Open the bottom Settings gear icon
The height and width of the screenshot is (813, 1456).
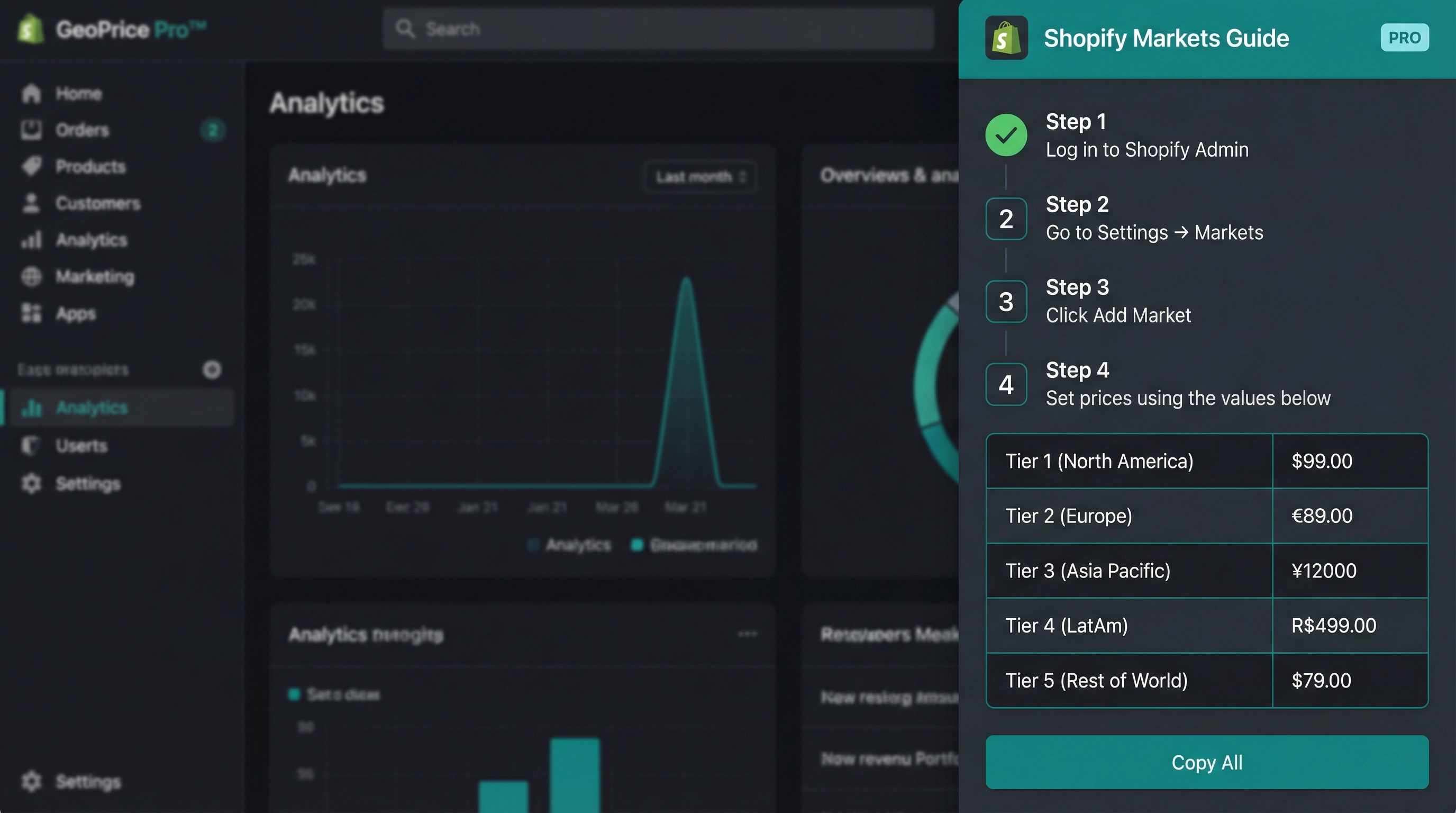click(x=31, y=781)
